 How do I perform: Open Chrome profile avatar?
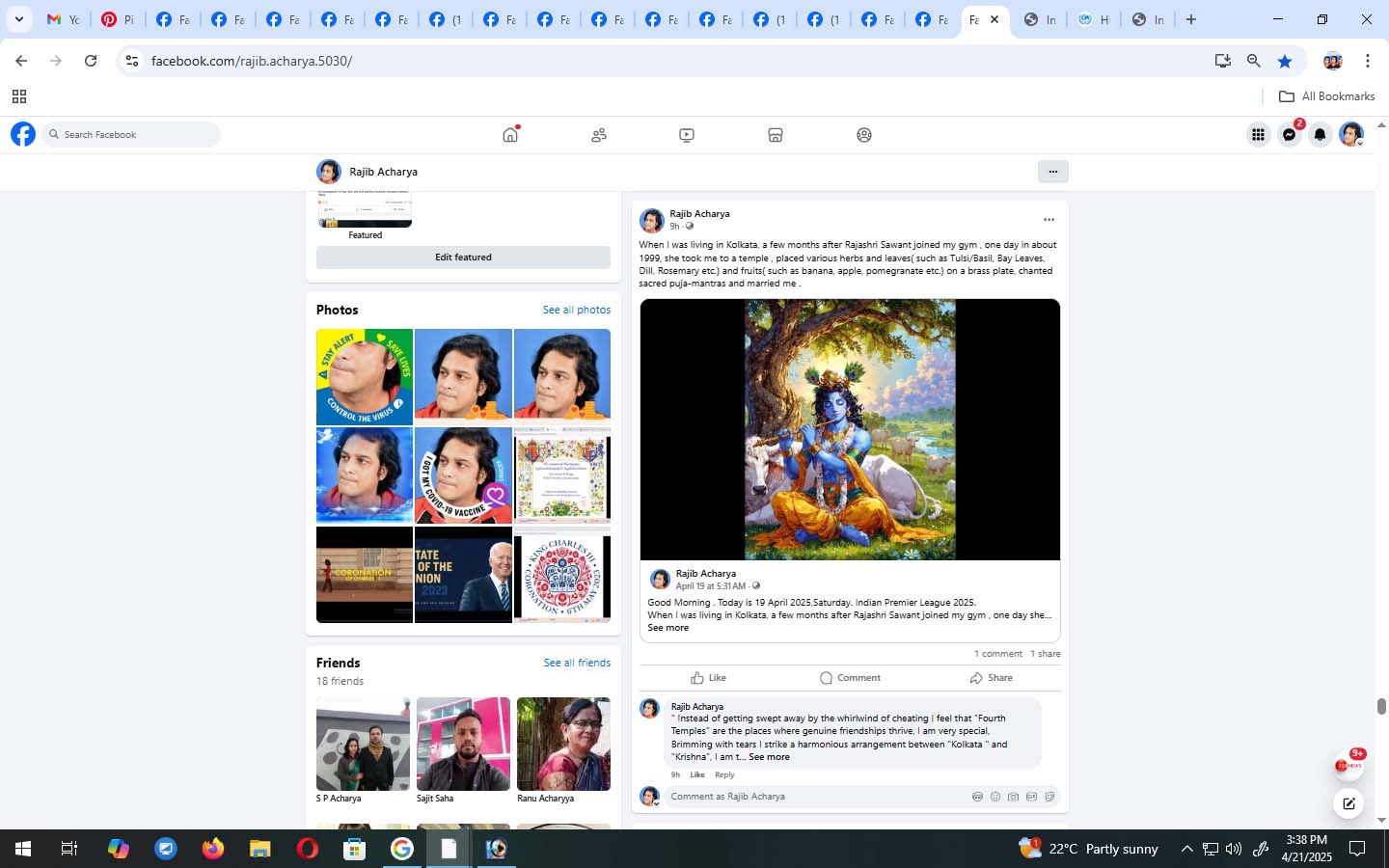[1333, 61]
